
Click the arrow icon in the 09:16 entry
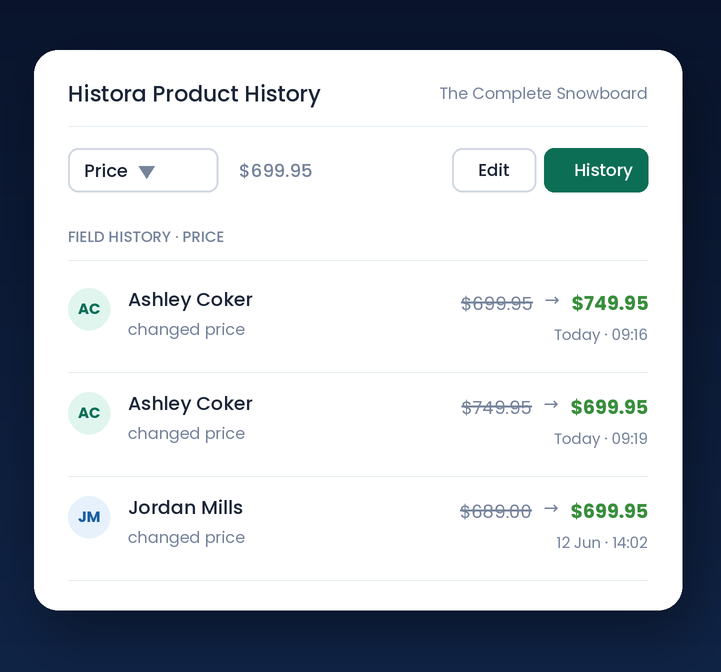[x=552, y=300]
